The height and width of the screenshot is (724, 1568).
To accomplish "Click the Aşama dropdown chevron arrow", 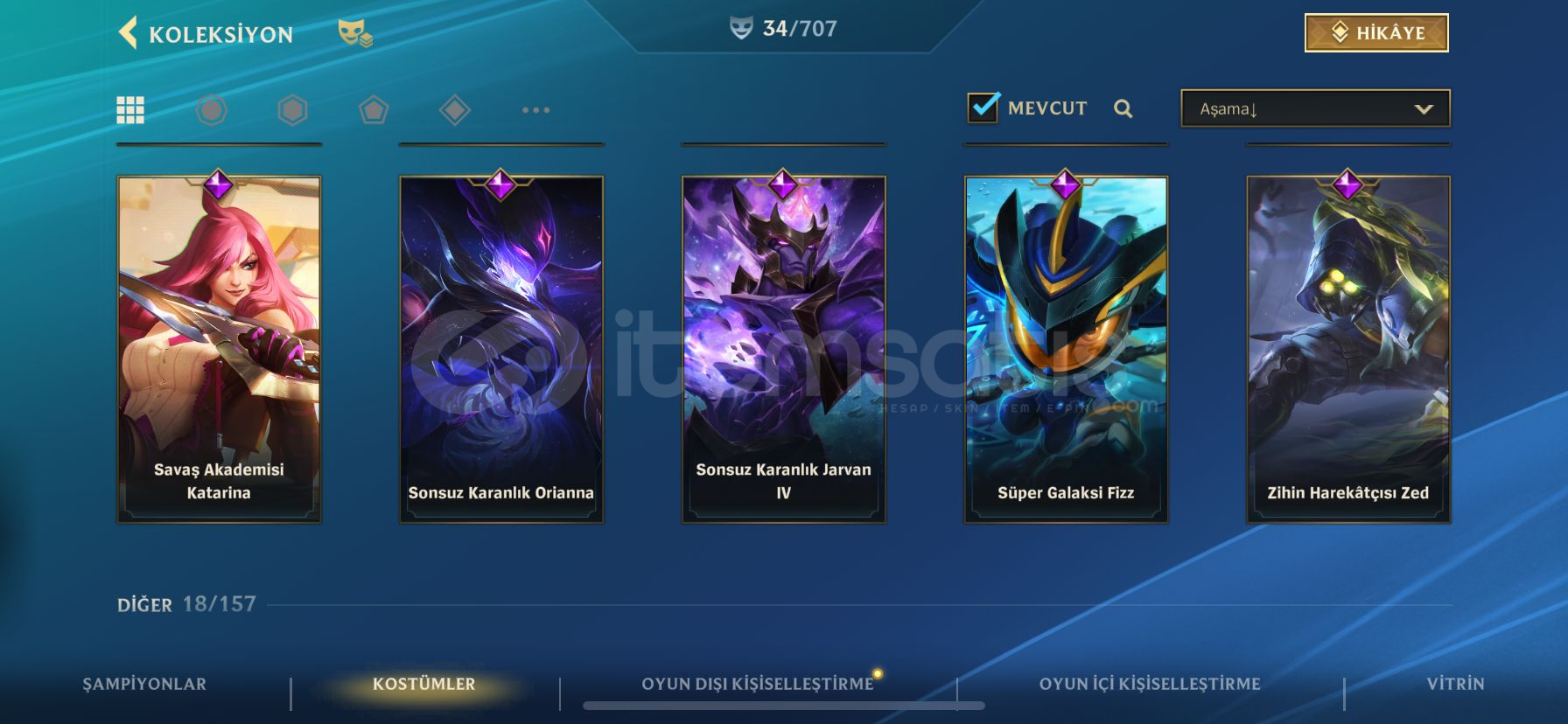I will (x=1424, y=109).
